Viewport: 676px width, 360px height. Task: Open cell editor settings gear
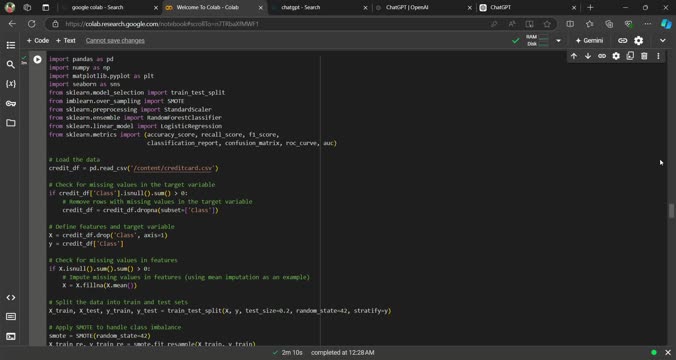[616, 56]
